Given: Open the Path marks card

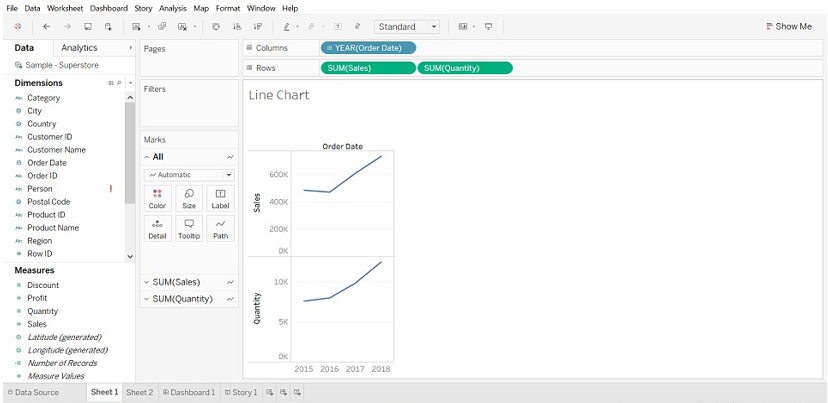Looking at the screenshot, I should [x=220, y=229].
